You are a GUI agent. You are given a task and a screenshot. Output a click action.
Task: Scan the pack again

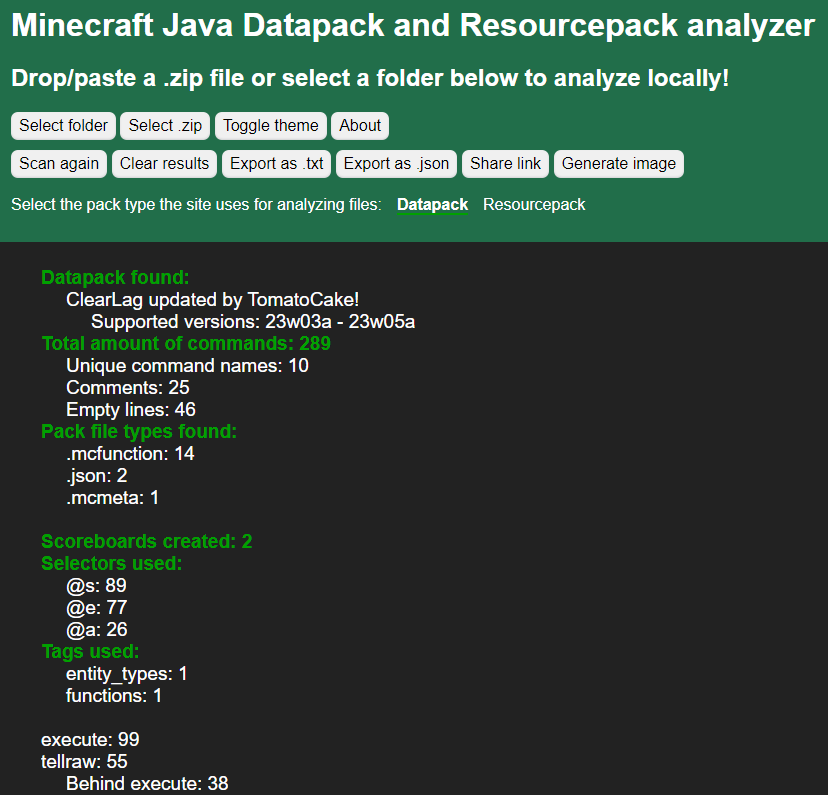tap(58, 163)
